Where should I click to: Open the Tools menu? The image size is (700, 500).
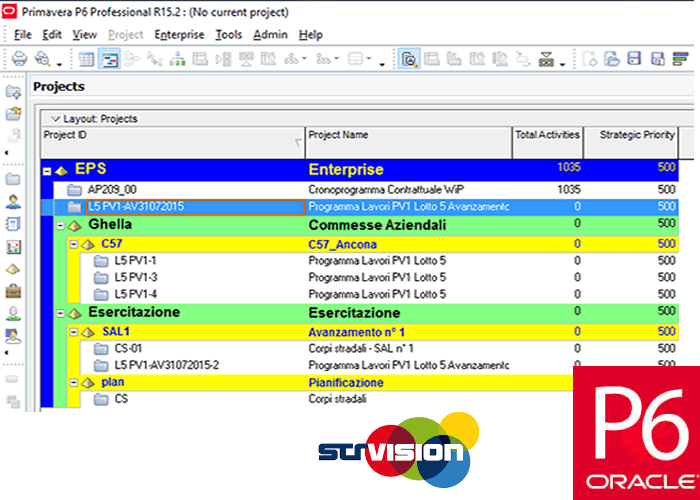pyautogui.click(x=229, y=34)
